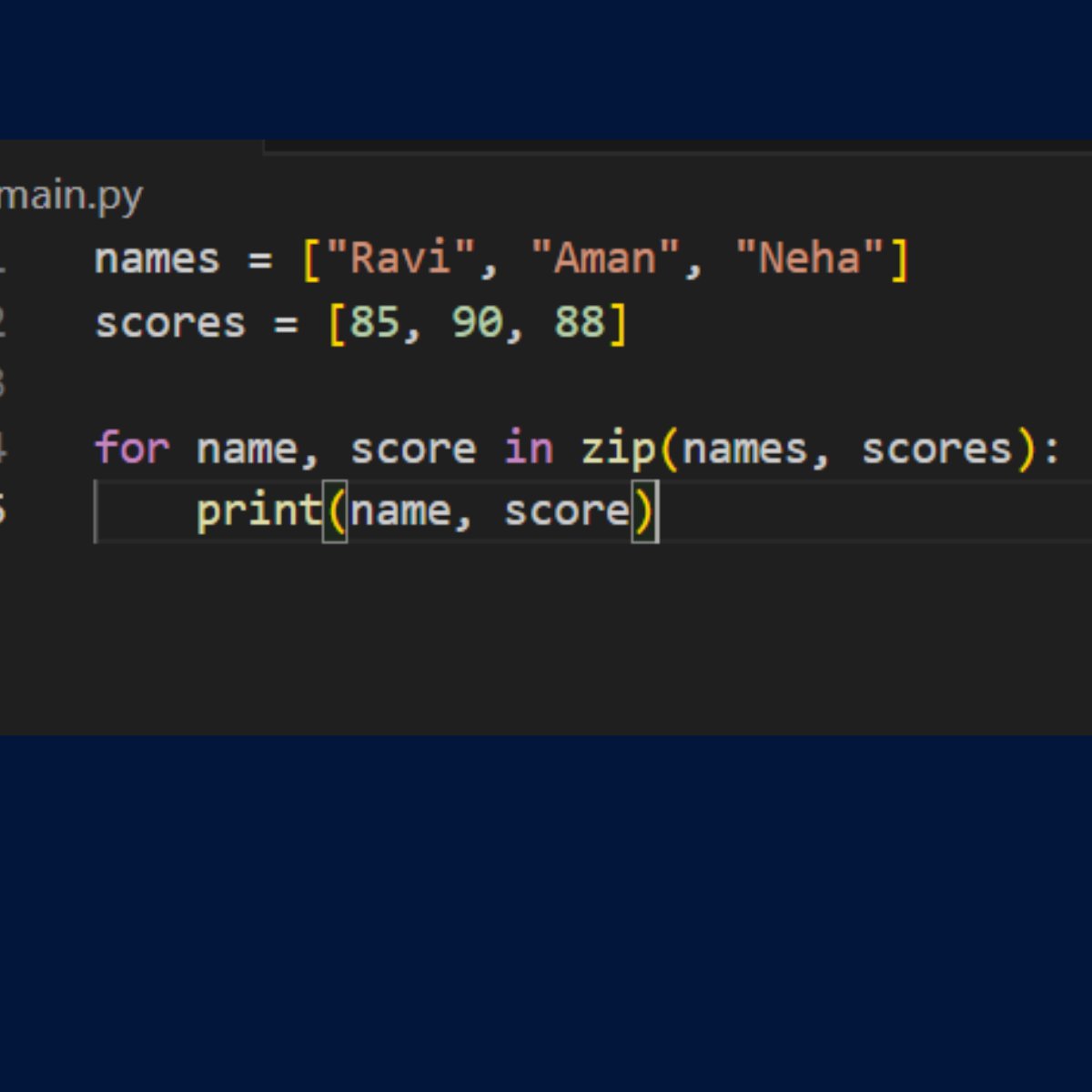Click the print function call
Screen dimensions: 1092x1092
point(259,511)
